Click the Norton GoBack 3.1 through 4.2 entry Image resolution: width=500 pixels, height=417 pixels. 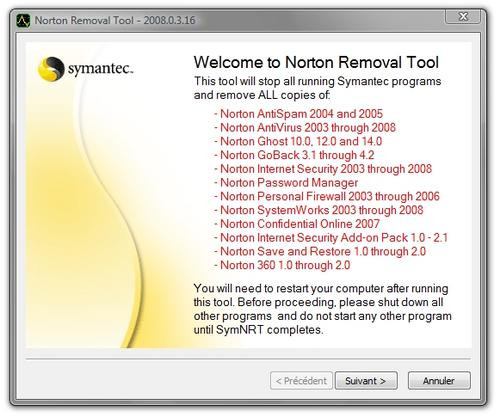tap(294, 155)
